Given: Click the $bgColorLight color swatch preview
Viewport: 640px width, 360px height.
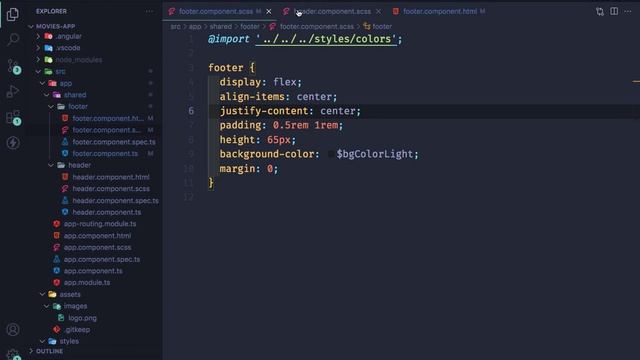Looking at the screenshot, I should [331, 154].
